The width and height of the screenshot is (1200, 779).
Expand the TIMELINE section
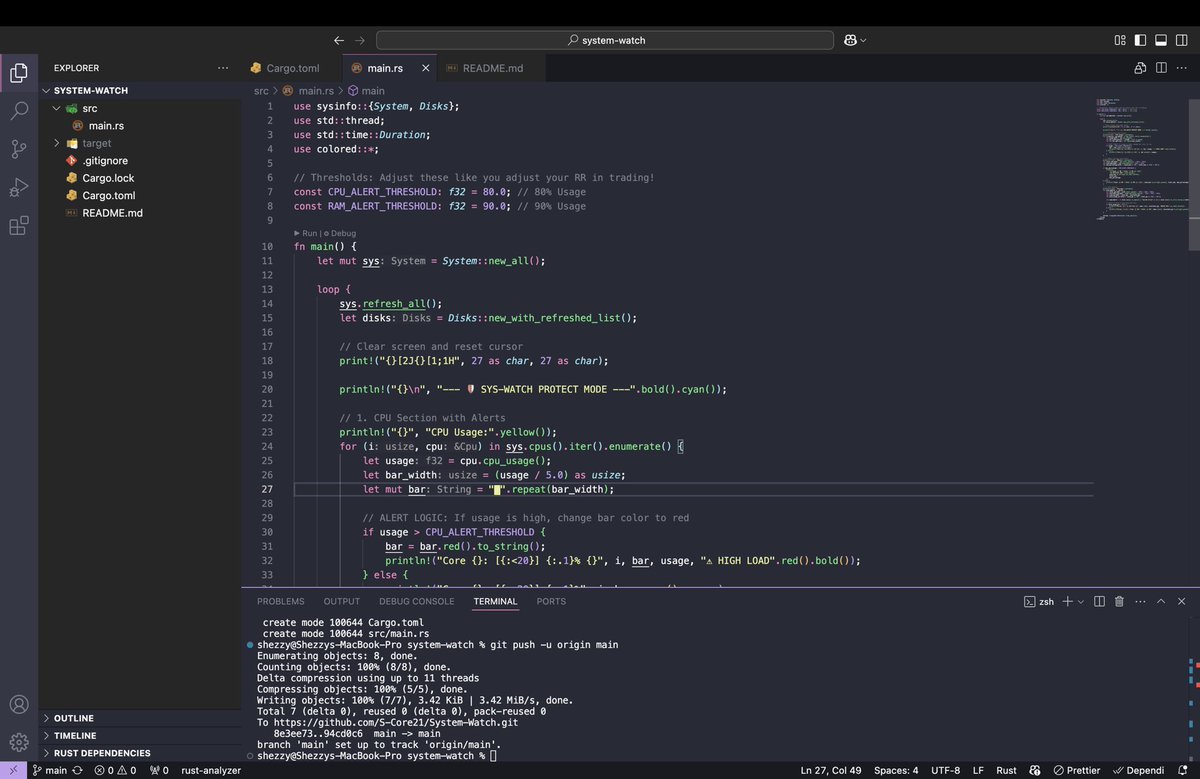point(140,735)
